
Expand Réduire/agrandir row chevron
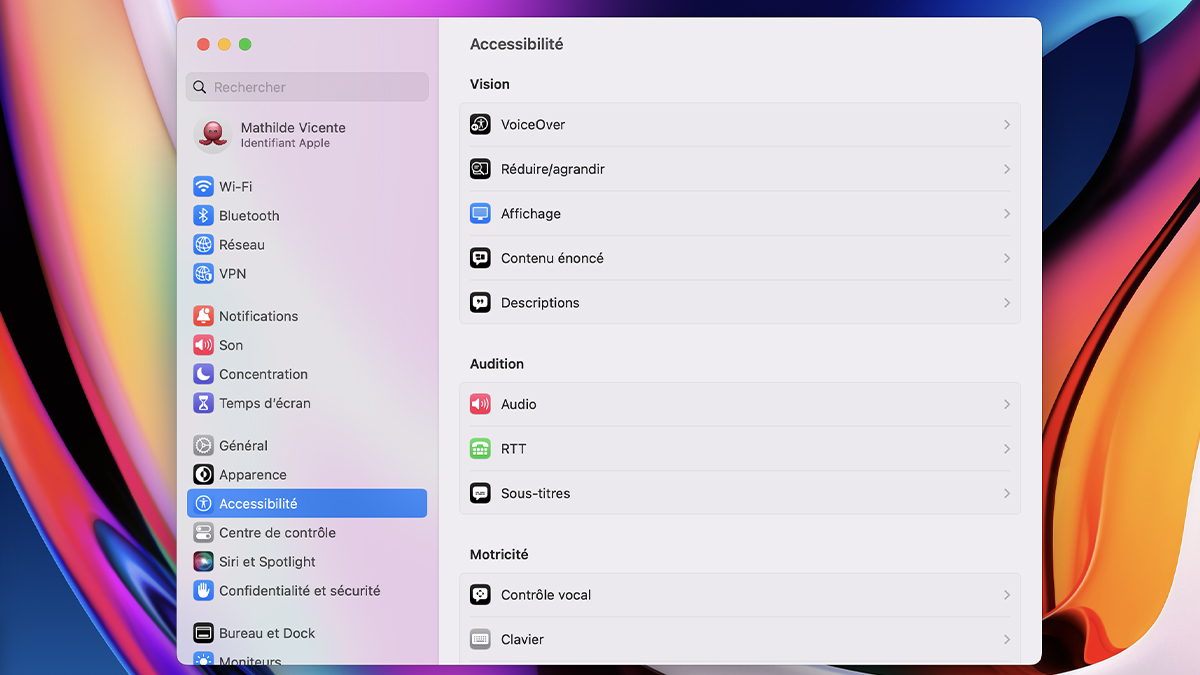click(1007, 169)
